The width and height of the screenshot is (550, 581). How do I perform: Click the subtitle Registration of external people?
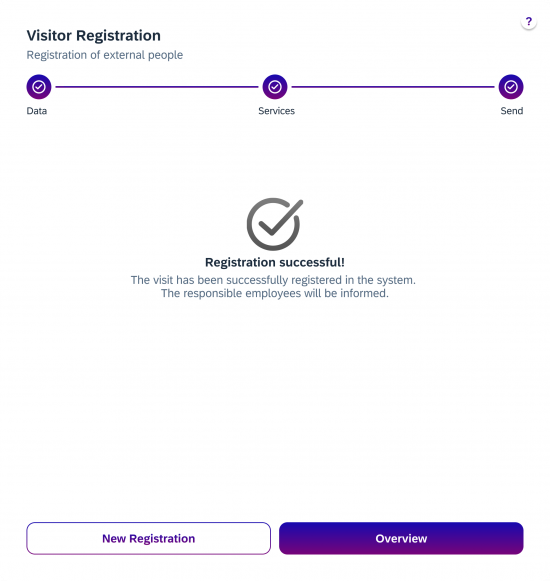point(105,55)
